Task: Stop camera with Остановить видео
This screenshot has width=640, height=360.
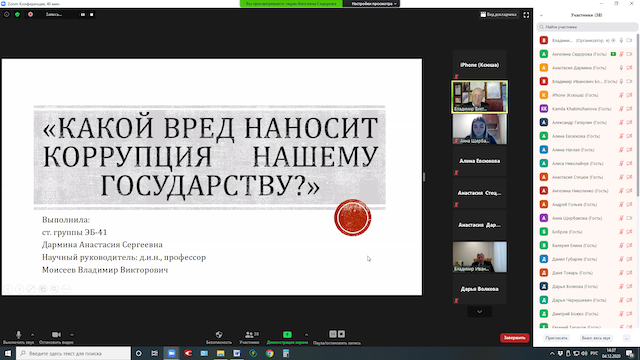Action: click(x=56, y=337)
